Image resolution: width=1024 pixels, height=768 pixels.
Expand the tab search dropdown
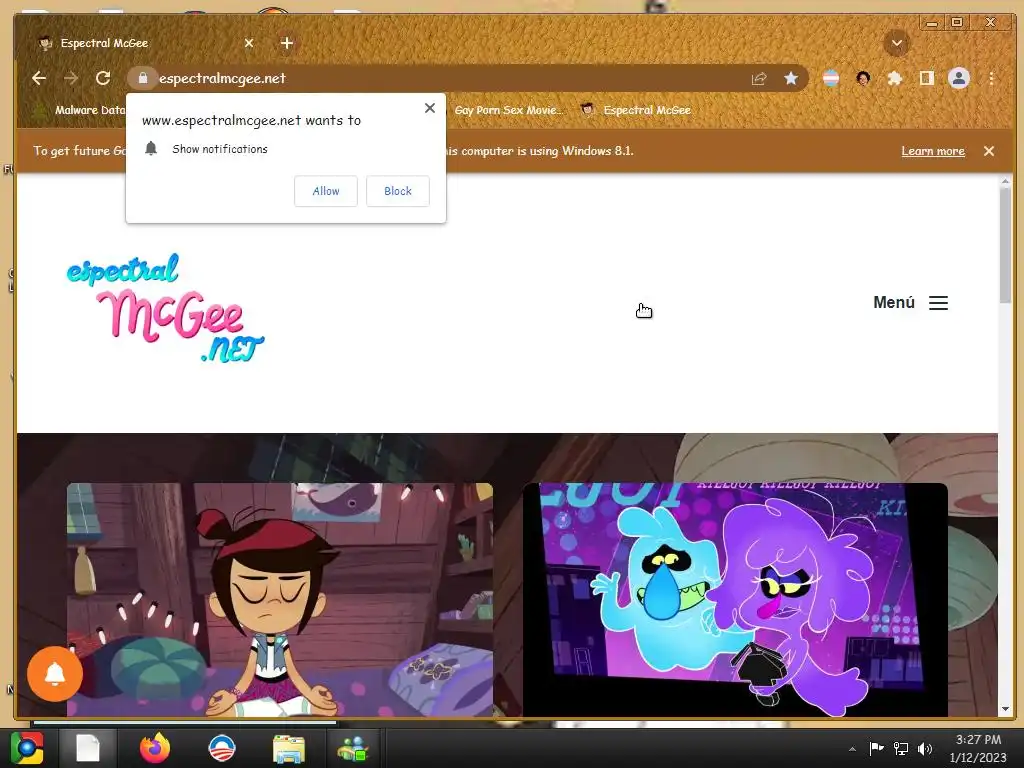(897, 43)
